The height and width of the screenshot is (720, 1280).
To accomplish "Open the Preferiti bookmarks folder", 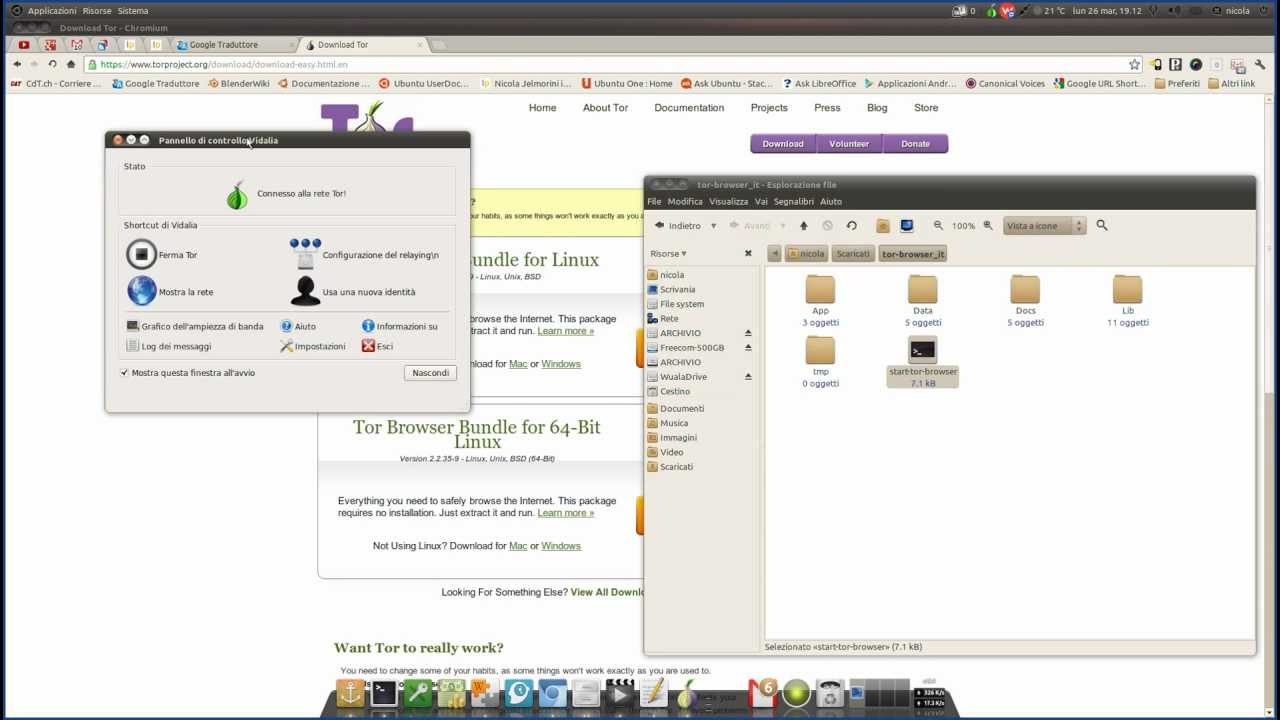I will click(x=1177, y=84).
